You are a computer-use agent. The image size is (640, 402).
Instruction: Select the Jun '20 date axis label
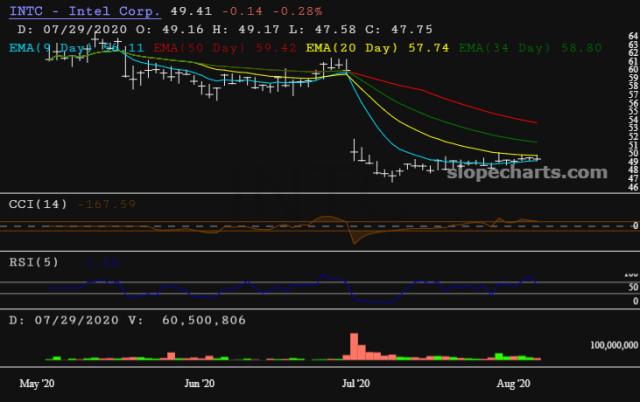201,383
